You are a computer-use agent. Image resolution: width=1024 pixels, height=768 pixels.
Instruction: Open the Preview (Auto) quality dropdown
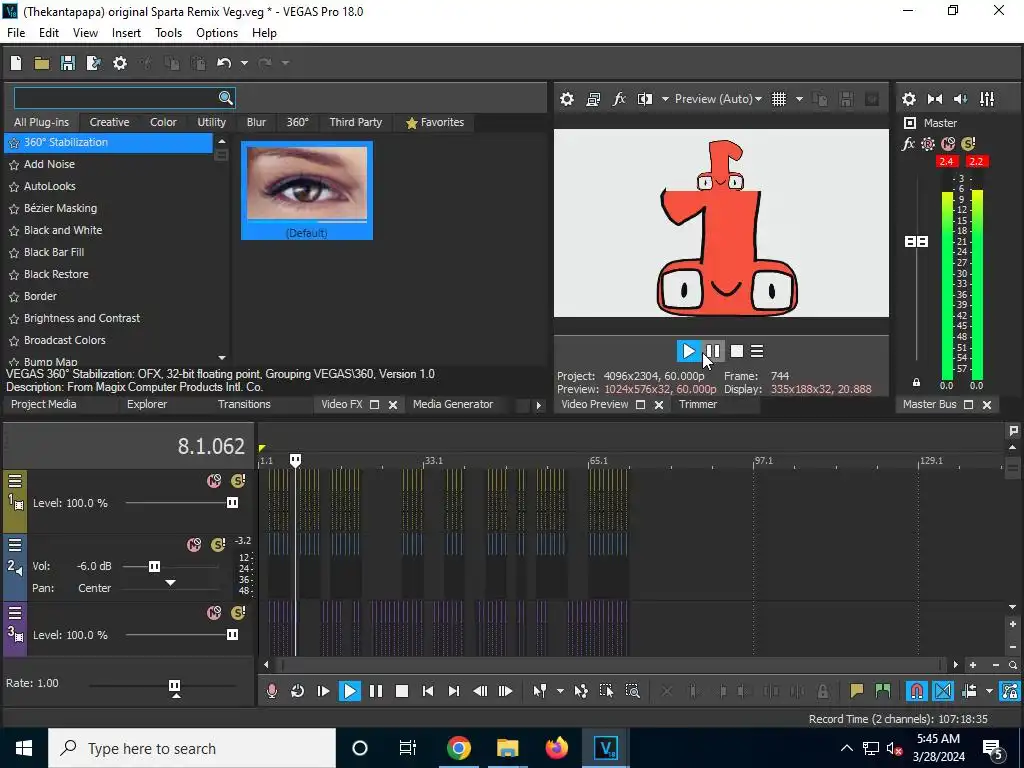coord(718,99)
